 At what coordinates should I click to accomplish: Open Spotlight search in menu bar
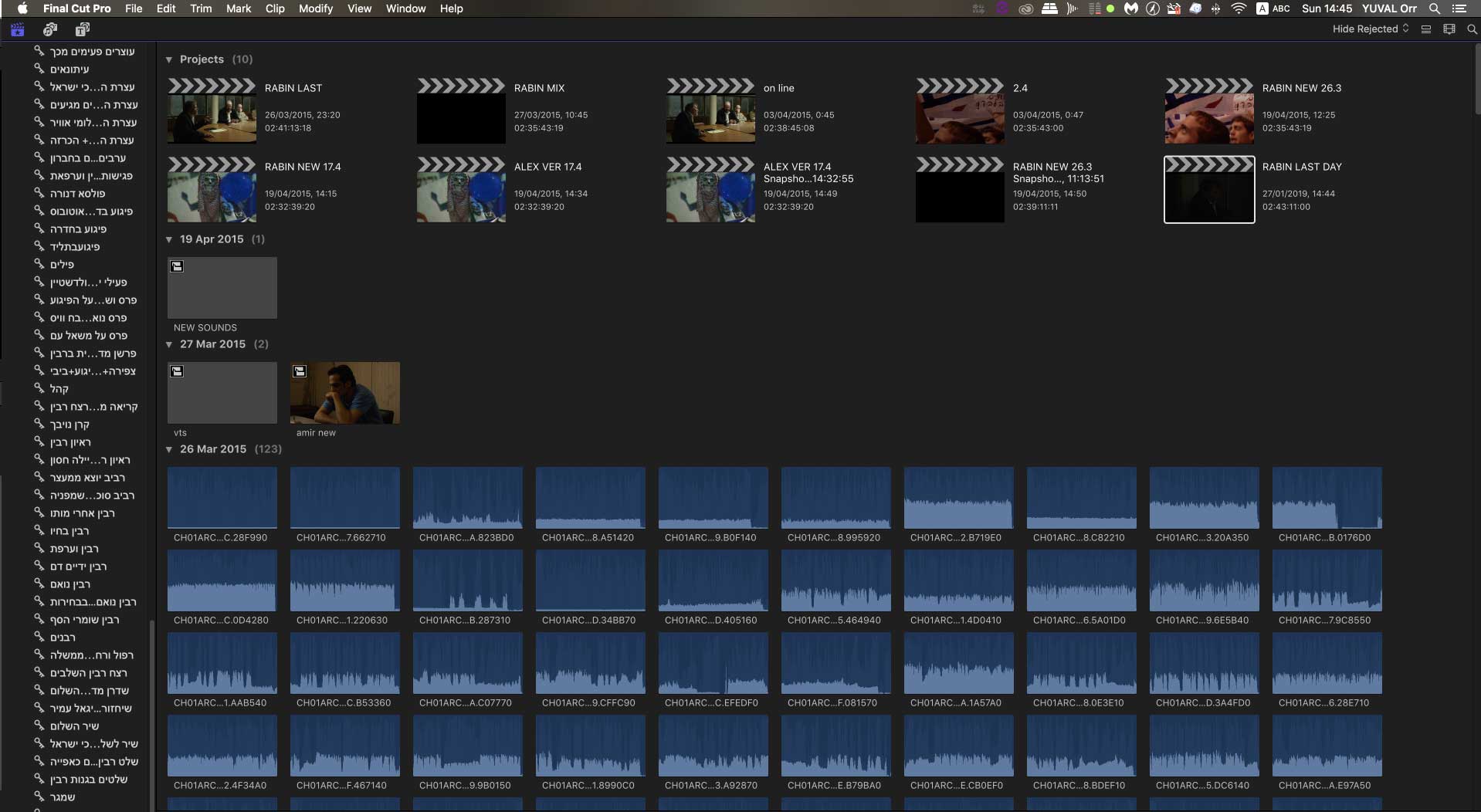tap(1434, 8)
